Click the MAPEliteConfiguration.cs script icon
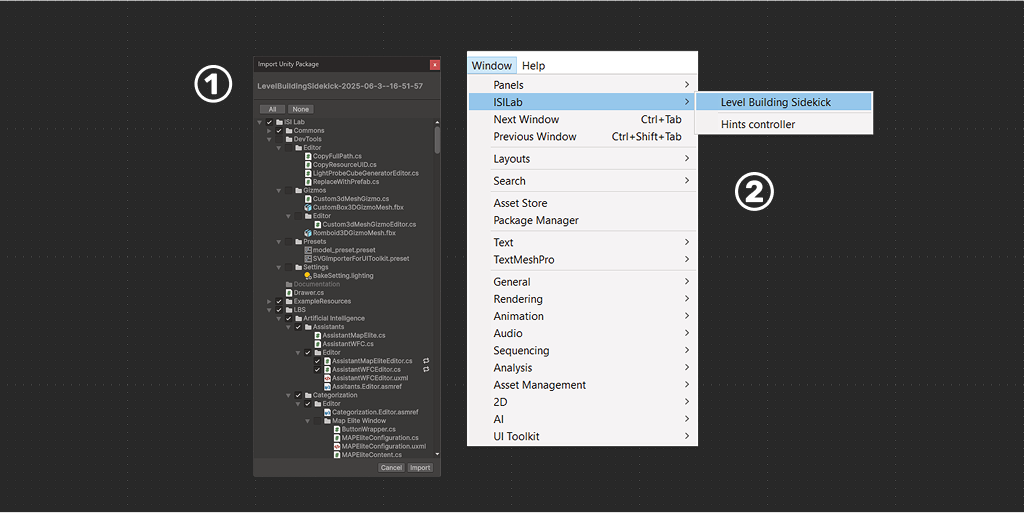 [x=337, y=438]
